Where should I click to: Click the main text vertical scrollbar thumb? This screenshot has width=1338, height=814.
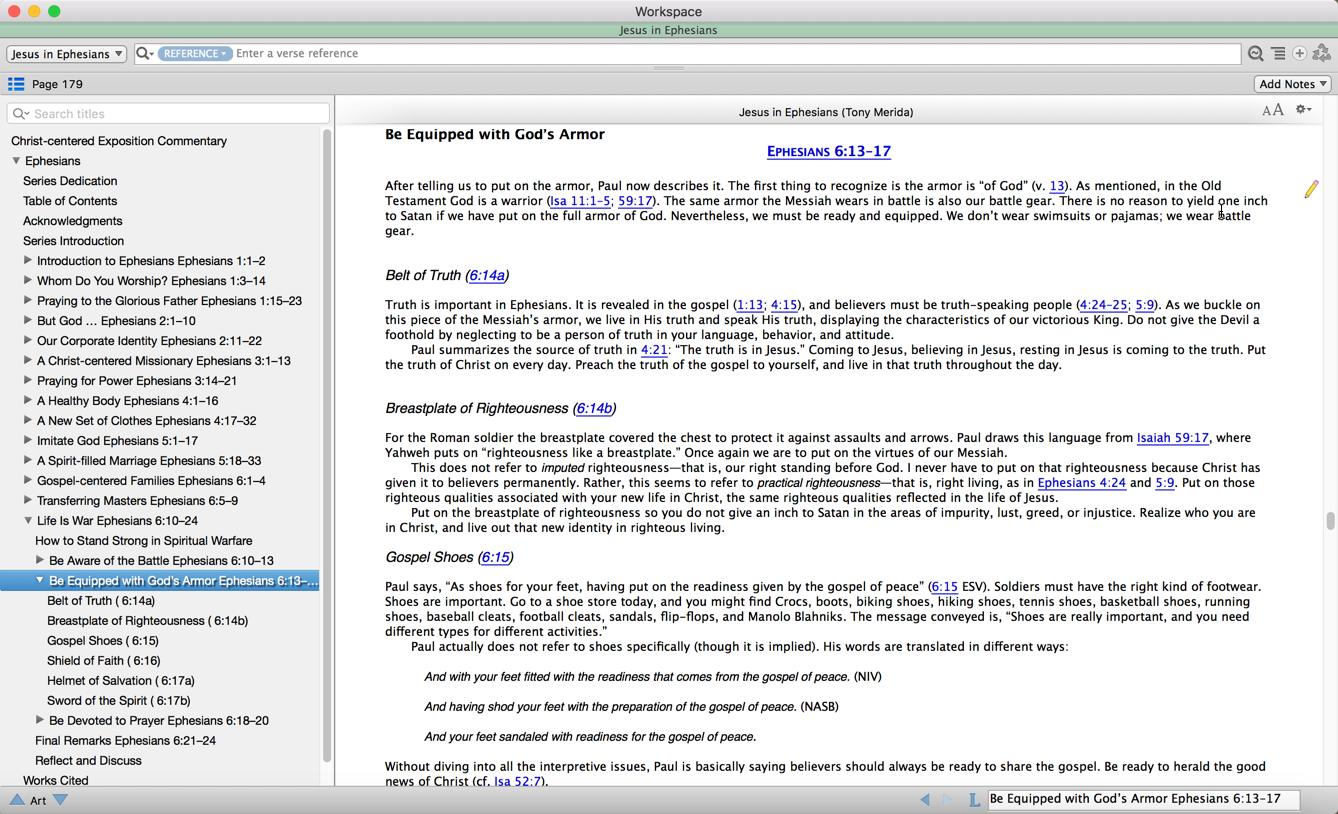pyautogui.click(x=1330, y=521)
